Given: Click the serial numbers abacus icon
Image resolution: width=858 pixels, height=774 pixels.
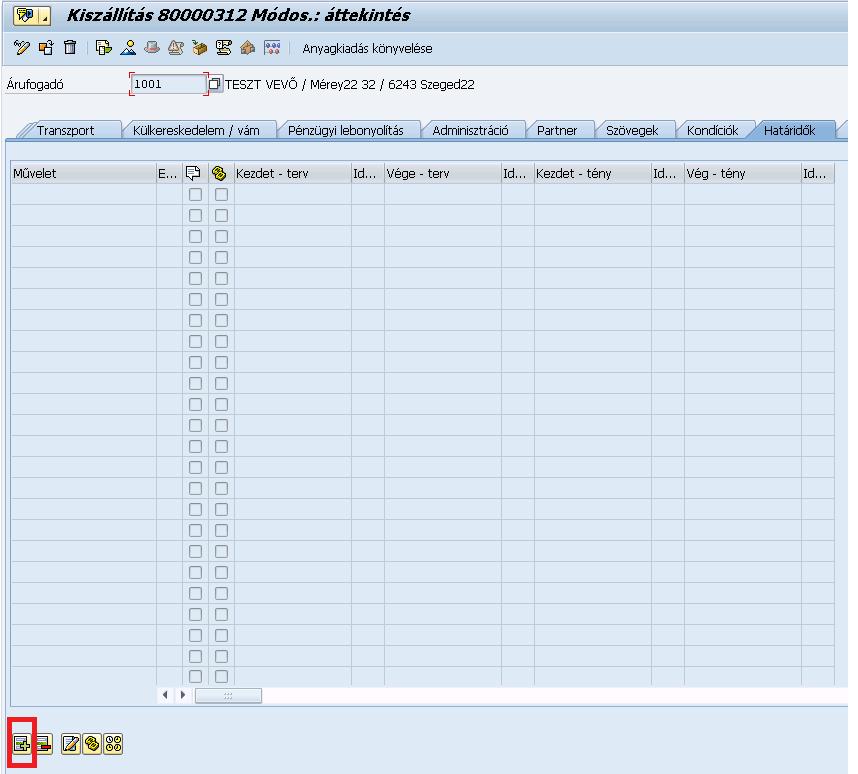Looking at the screenshot, I should 272,48.
